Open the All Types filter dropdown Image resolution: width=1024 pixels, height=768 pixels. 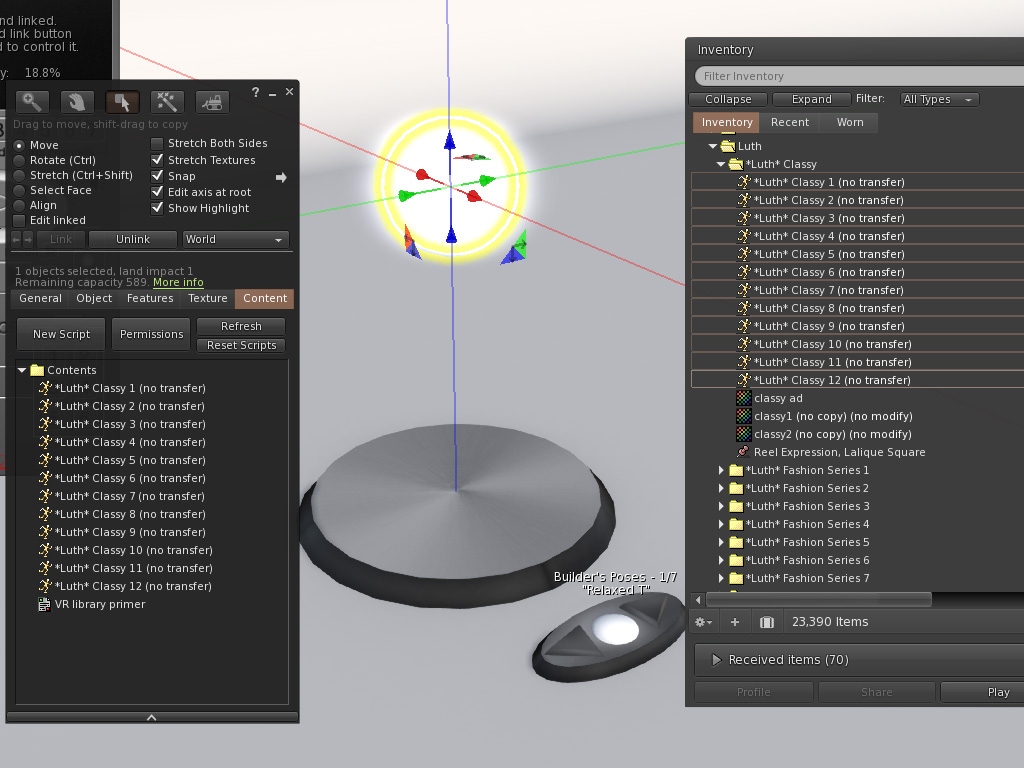[939, 99]
